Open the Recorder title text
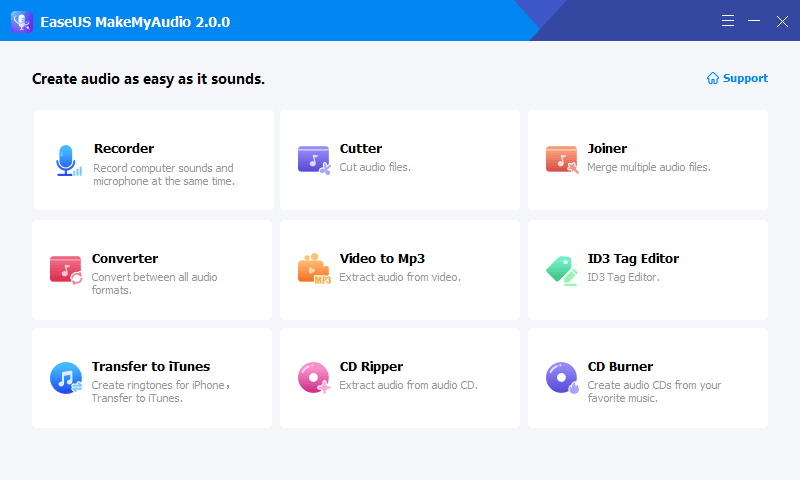 123,149
